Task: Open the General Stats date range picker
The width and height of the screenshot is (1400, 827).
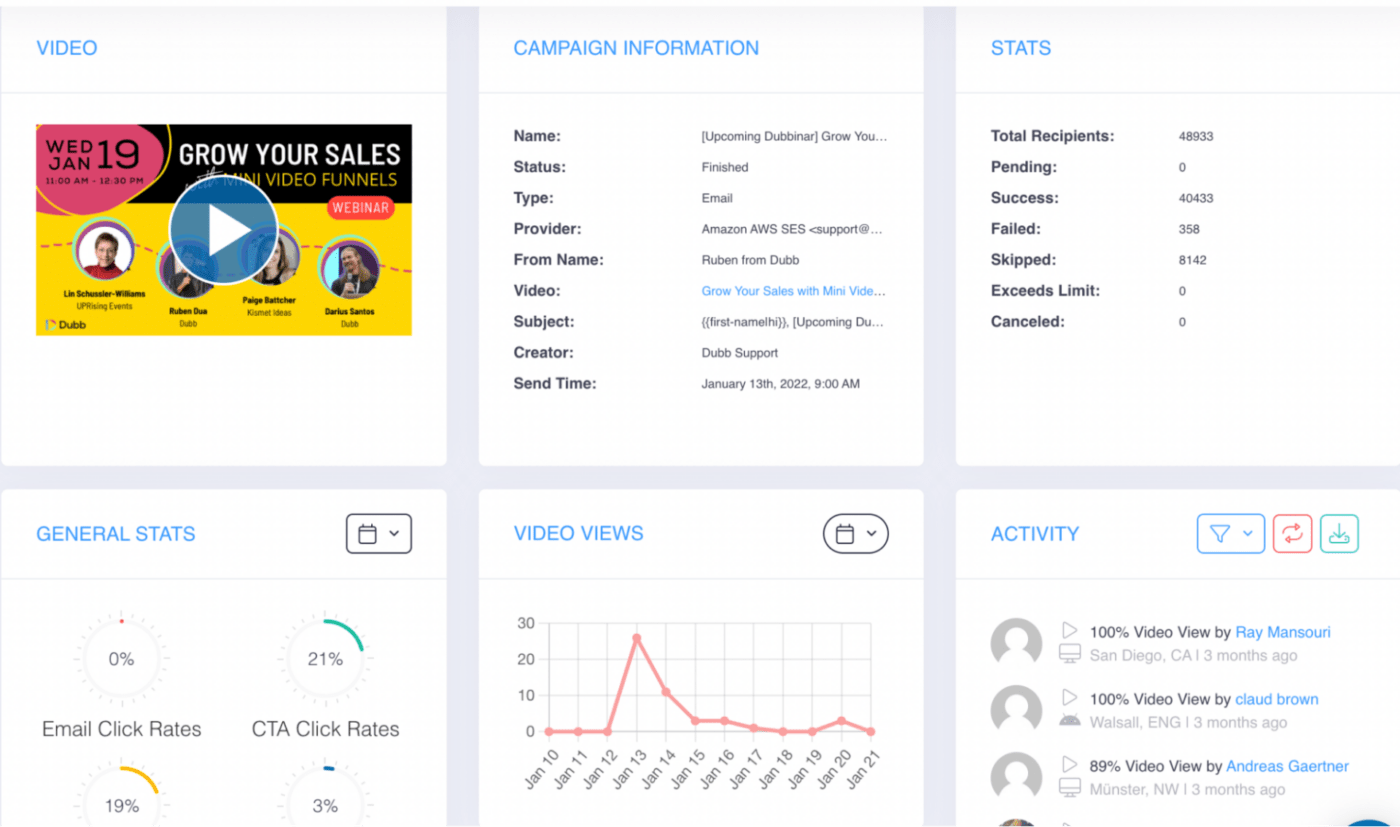Action: pos(379,534)
